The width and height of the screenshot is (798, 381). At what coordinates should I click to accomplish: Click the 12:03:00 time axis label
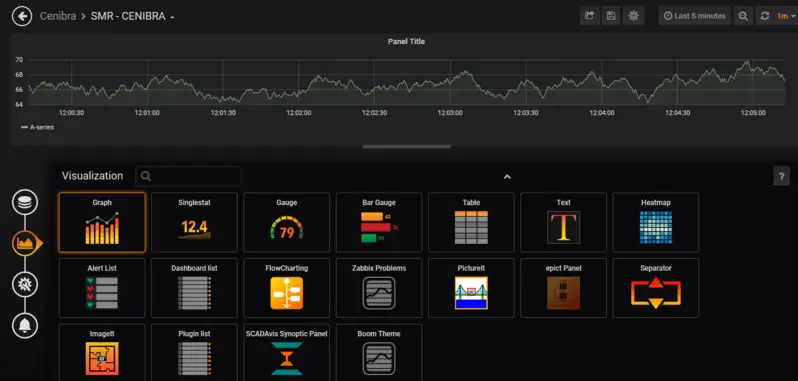(x=450, y=113)
